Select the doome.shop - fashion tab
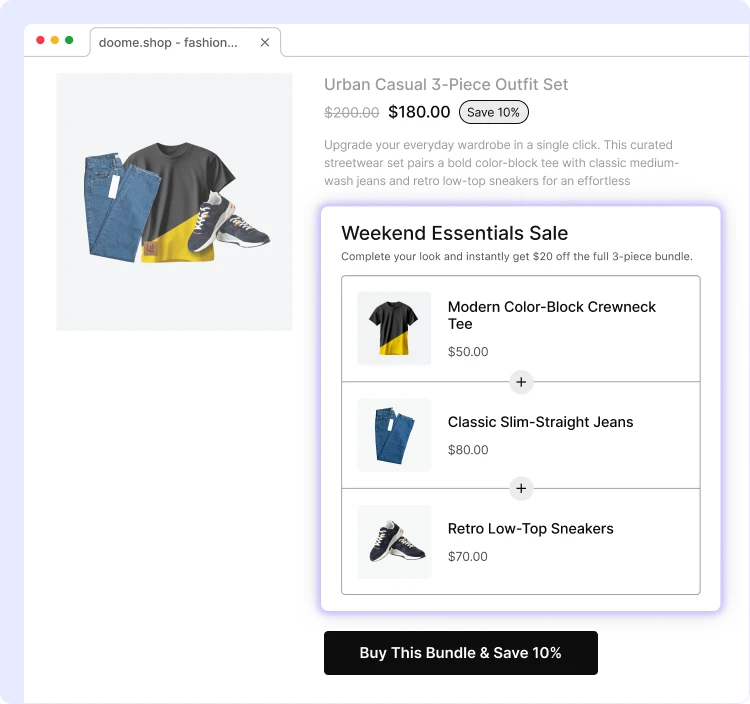 (185, 42)
